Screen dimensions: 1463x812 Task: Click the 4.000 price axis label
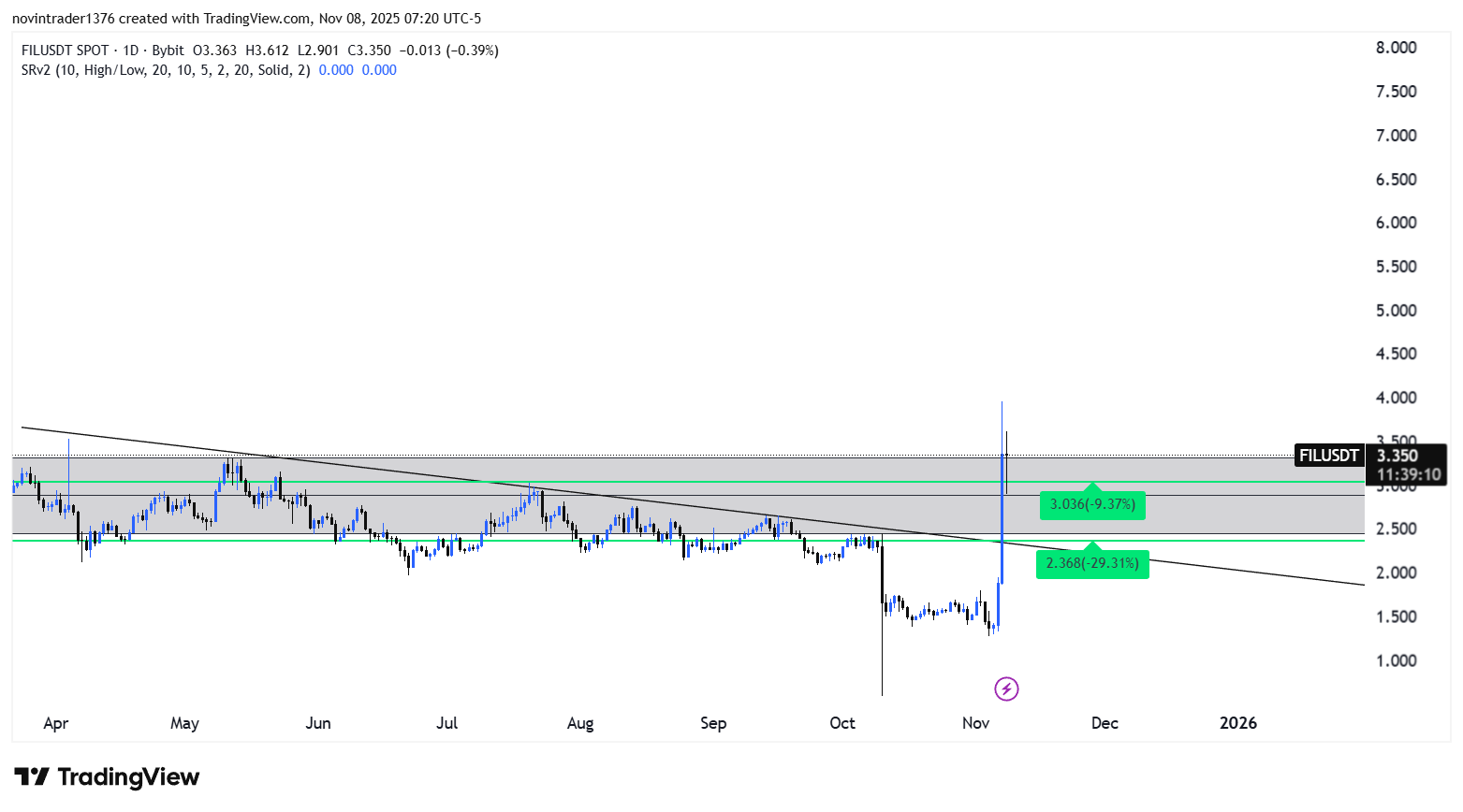[1396, 398]
